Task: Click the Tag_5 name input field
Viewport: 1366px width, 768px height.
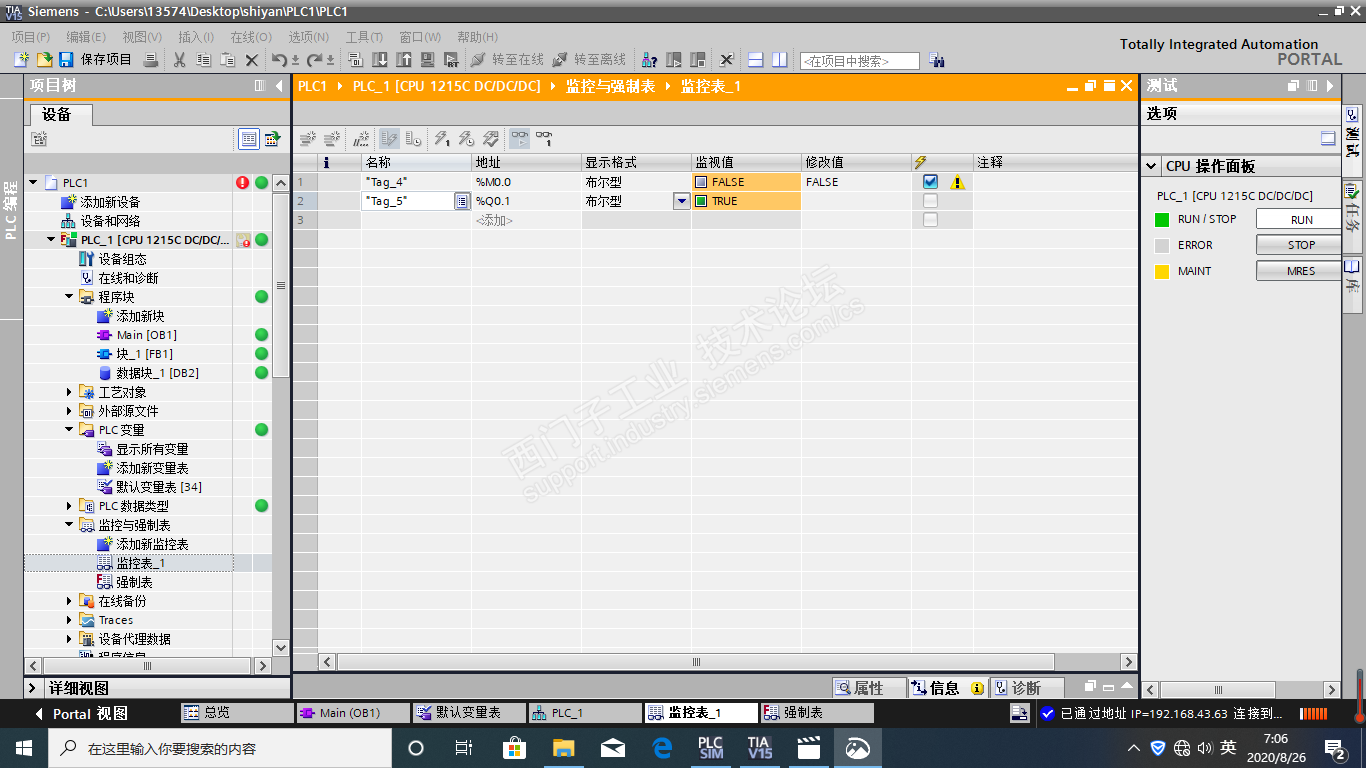Action: click(x=407, y=201)
